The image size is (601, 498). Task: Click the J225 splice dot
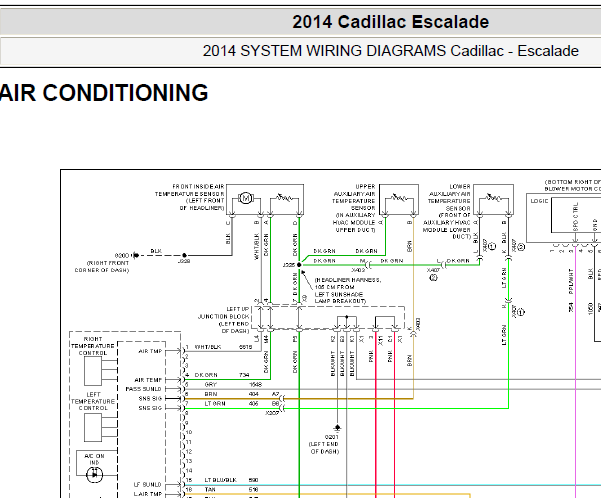coord(299,265)
